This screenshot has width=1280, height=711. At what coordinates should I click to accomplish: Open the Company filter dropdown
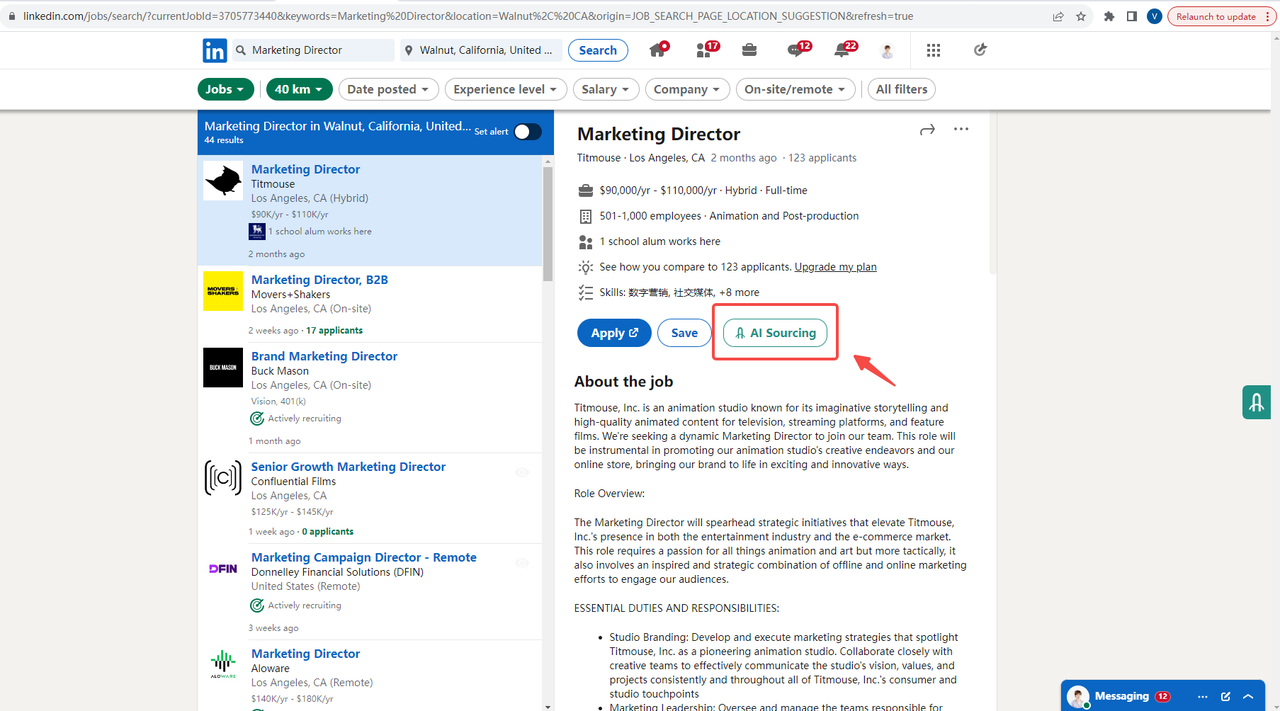[687, 89]
